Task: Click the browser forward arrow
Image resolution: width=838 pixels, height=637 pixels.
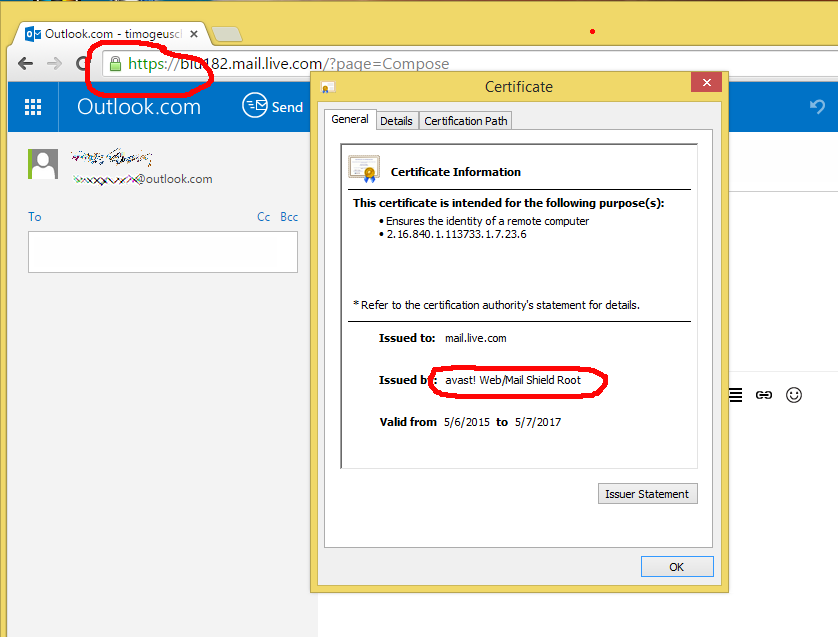Action: point(54,64)
